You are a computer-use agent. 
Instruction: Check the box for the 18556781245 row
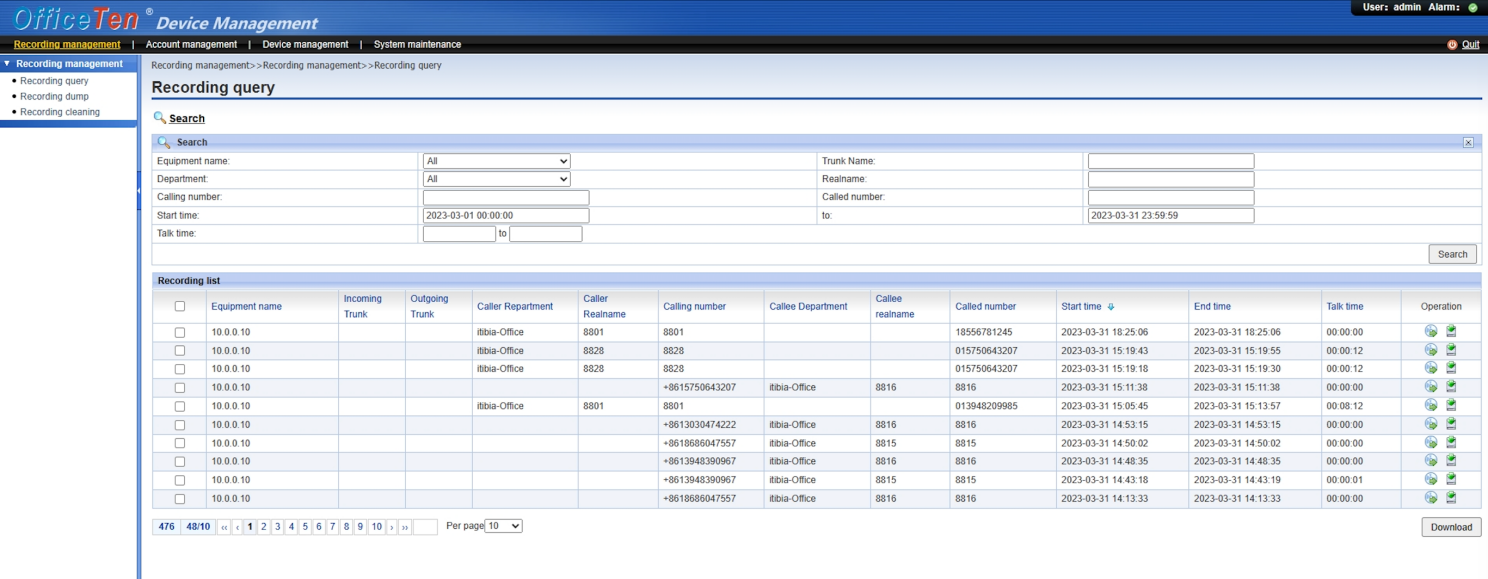pos(180,332)
